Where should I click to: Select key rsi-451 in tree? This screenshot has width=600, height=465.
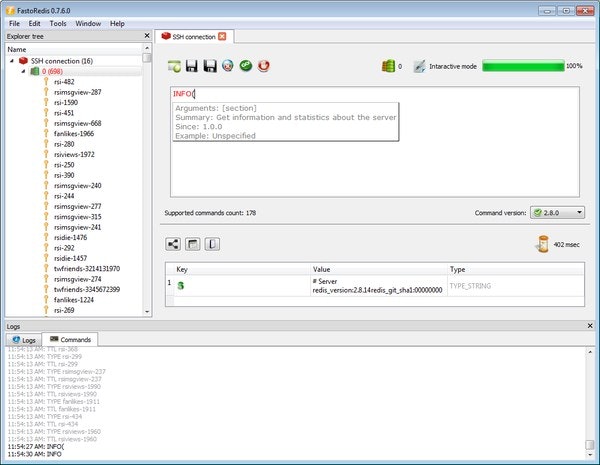coord(64,113)
